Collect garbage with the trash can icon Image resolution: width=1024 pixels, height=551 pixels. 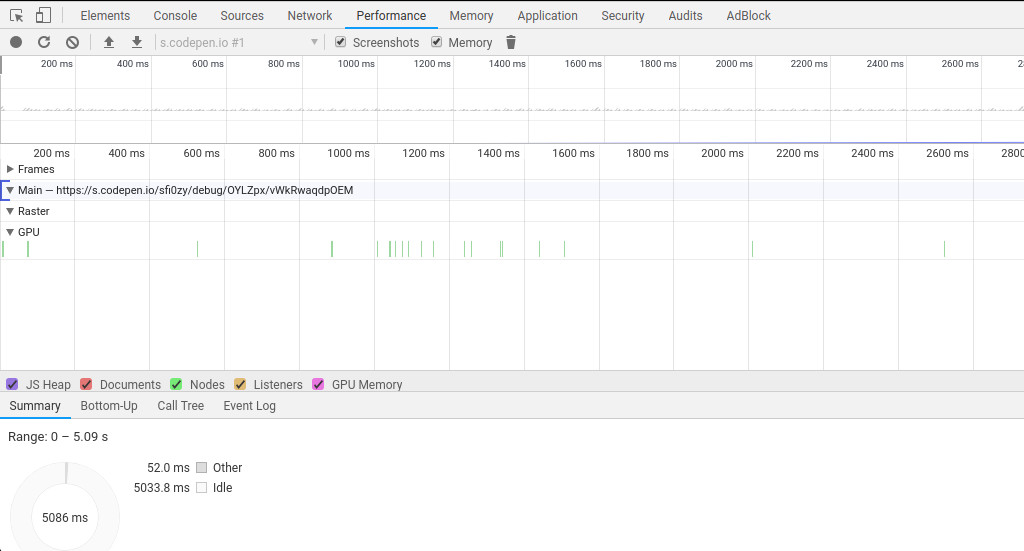[511, 42]
